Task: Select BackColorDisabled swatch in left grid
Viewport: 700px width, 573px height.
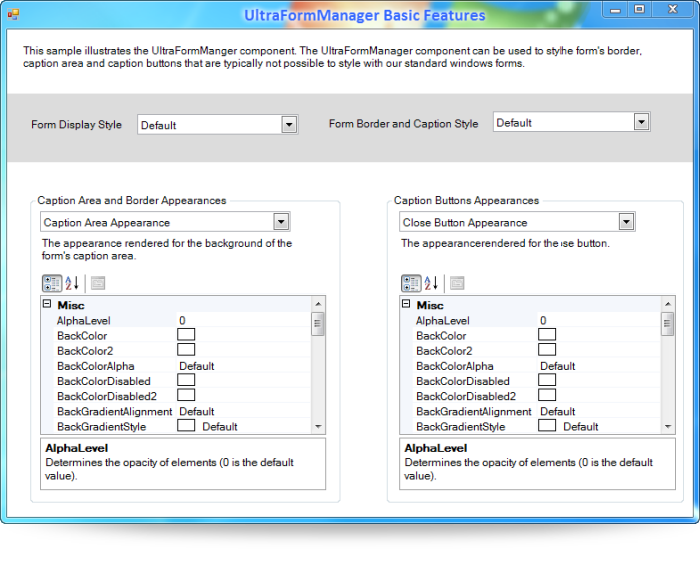Action: 186,380
